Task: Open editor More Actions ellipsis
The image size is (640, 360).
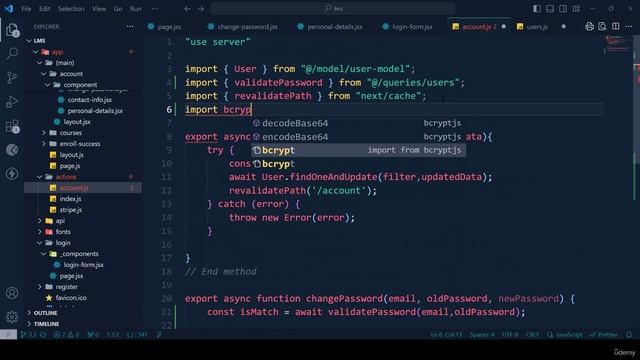Action: pos(629,27)
